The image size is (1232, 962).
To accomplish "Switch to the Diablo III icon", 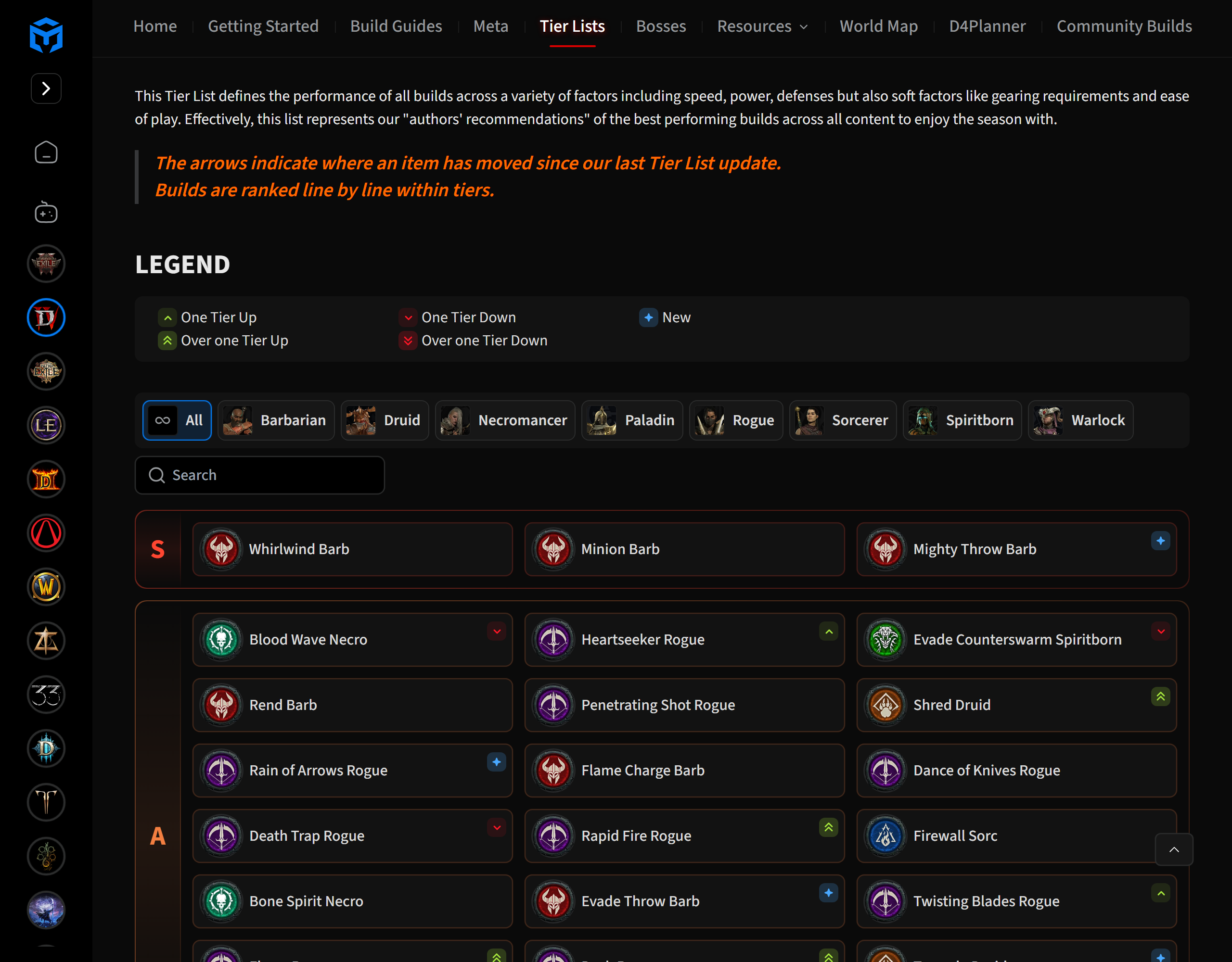I will [46, 749].
